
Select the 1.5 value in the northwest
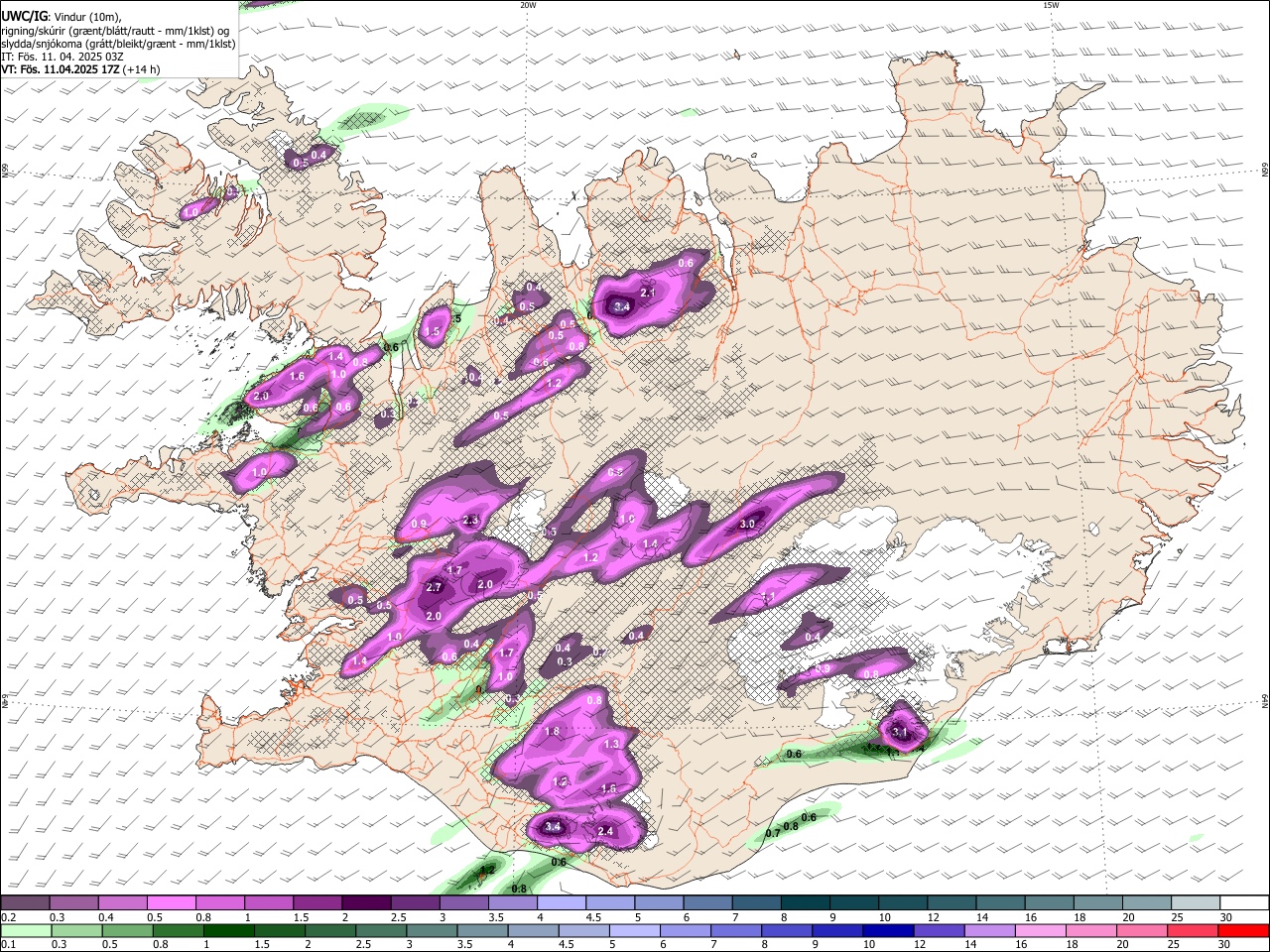click(432, 331)
